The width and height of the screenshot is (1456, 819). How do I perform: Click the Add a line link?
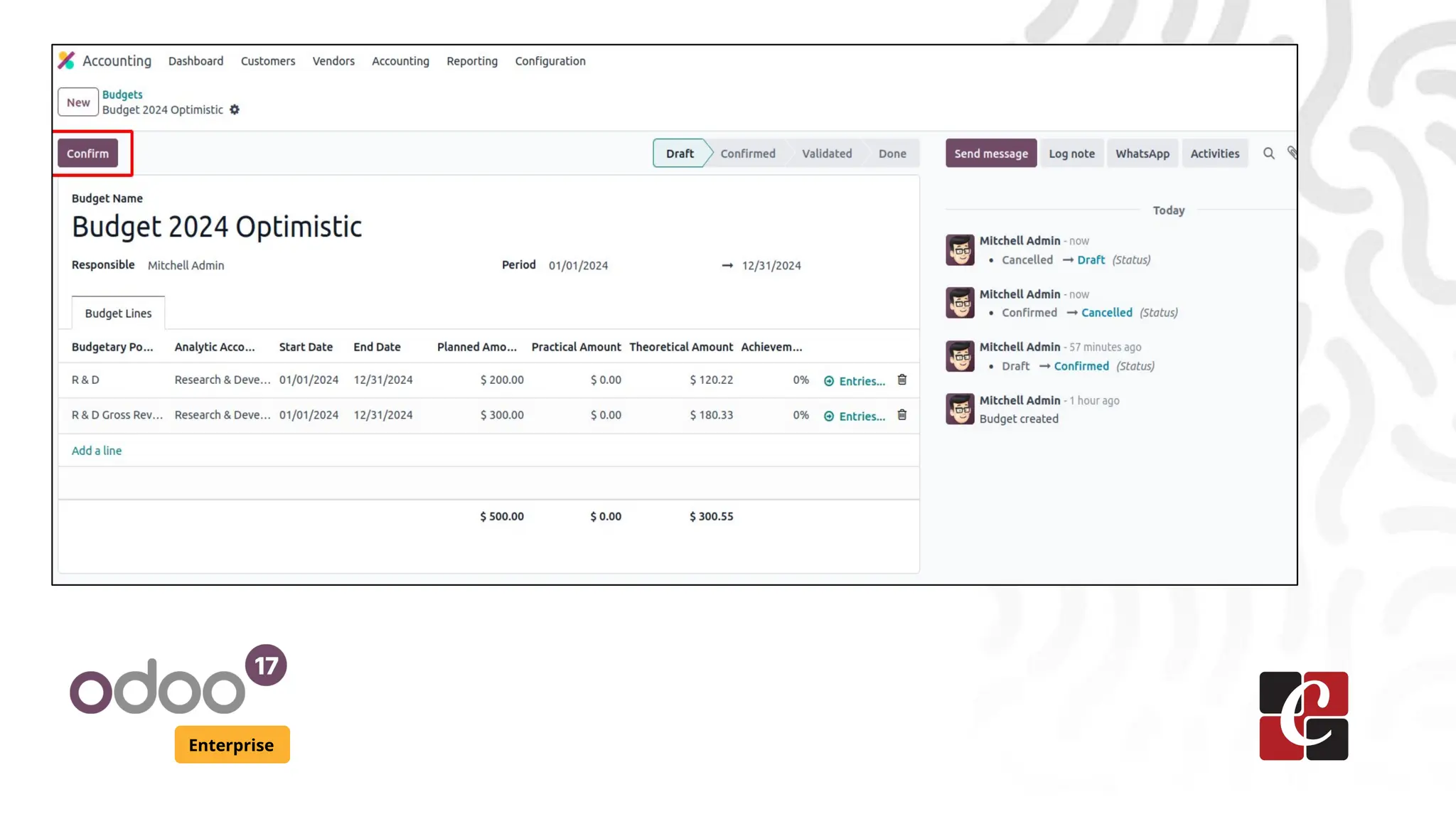tap(97, 451)
